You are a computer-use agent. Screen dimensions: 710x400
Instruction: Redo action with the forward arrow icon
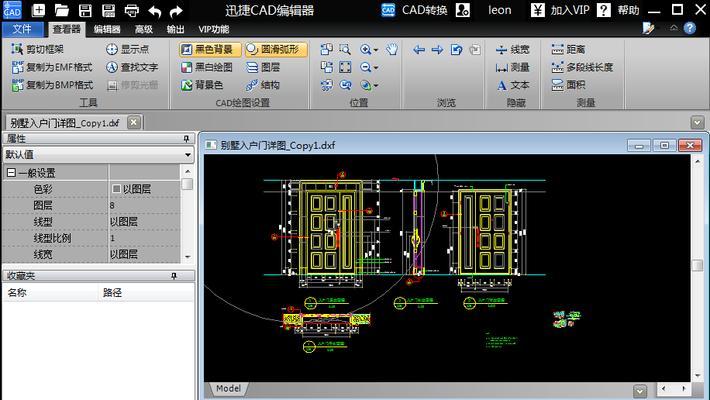pos(176,10)
